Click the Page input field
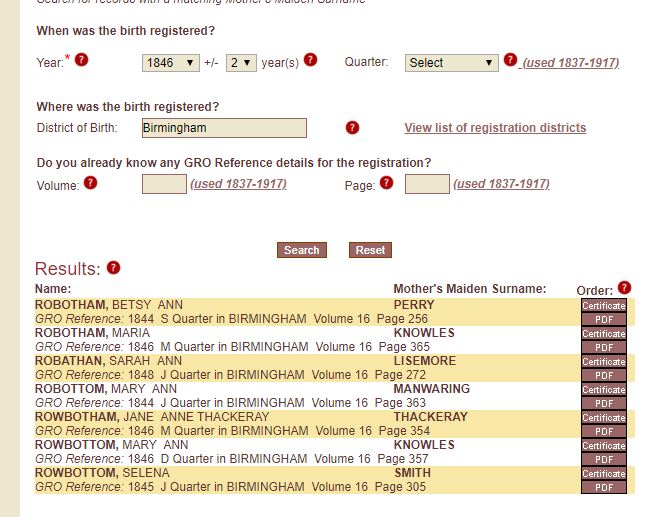The height and width of the screenshot is (517, 650). point(427,184)
